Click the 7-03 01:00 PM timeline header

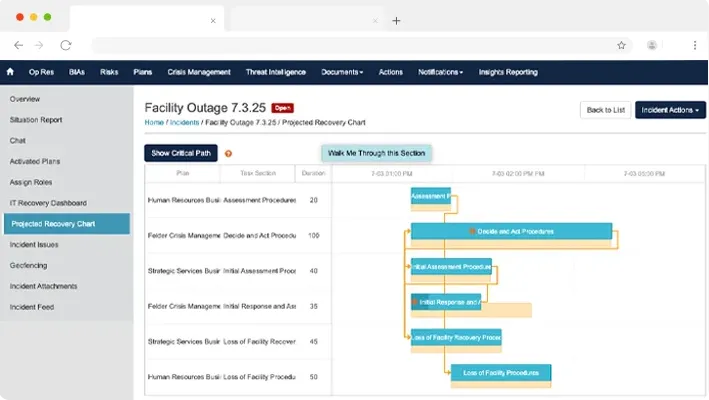point(392,174)
